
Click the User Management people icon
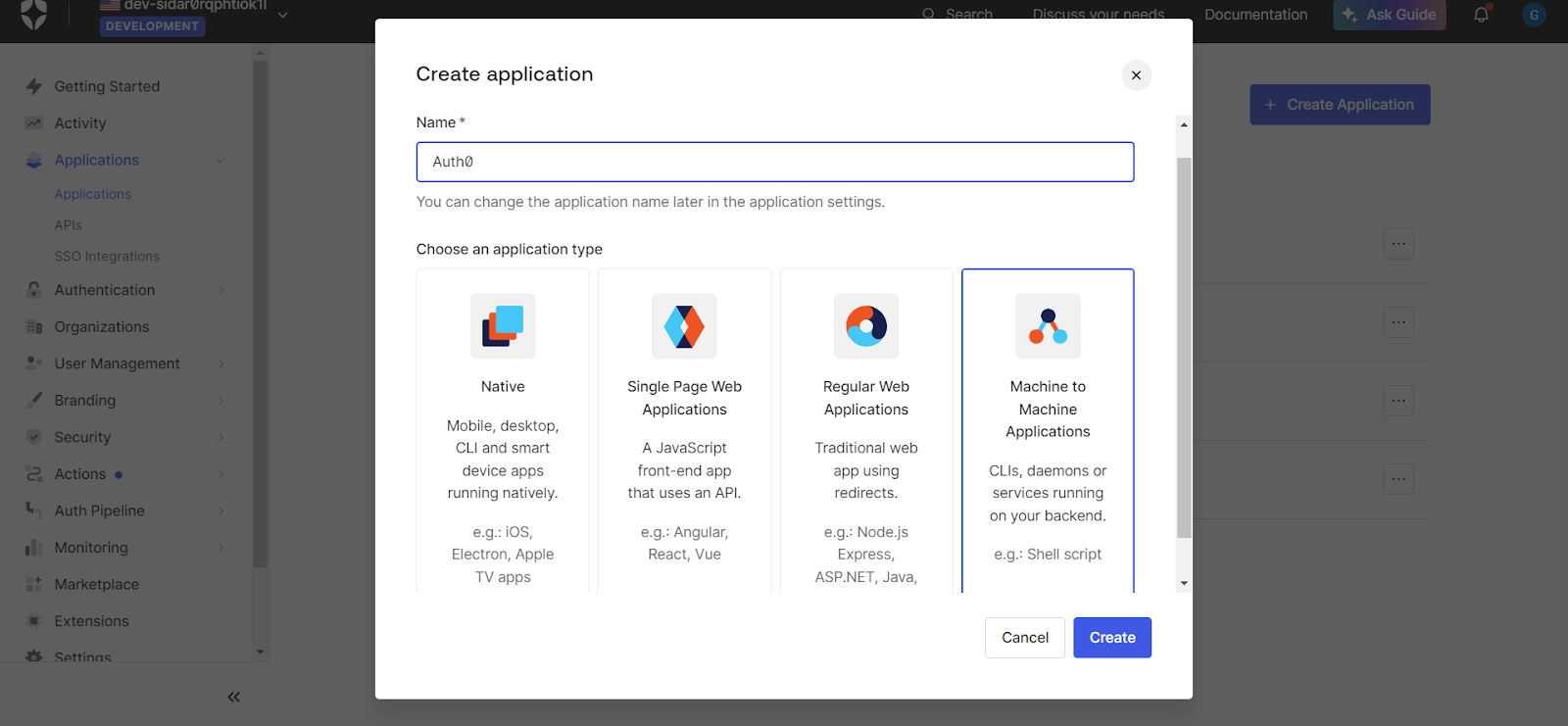(34, 363)
